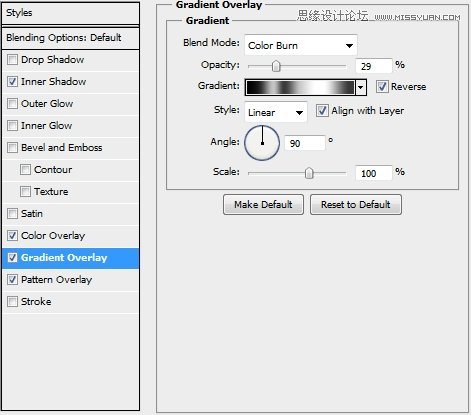Select the Satin style row
The height and width of the screenshot is (415, 471).
click(70, 214)
